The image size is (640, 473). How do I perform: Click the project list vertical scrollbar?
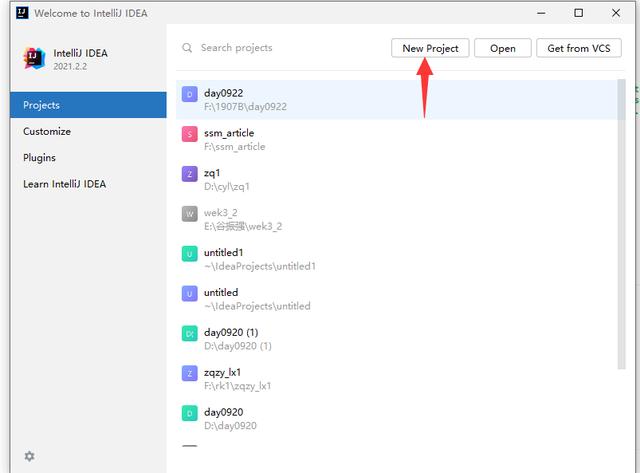[621, 224]
